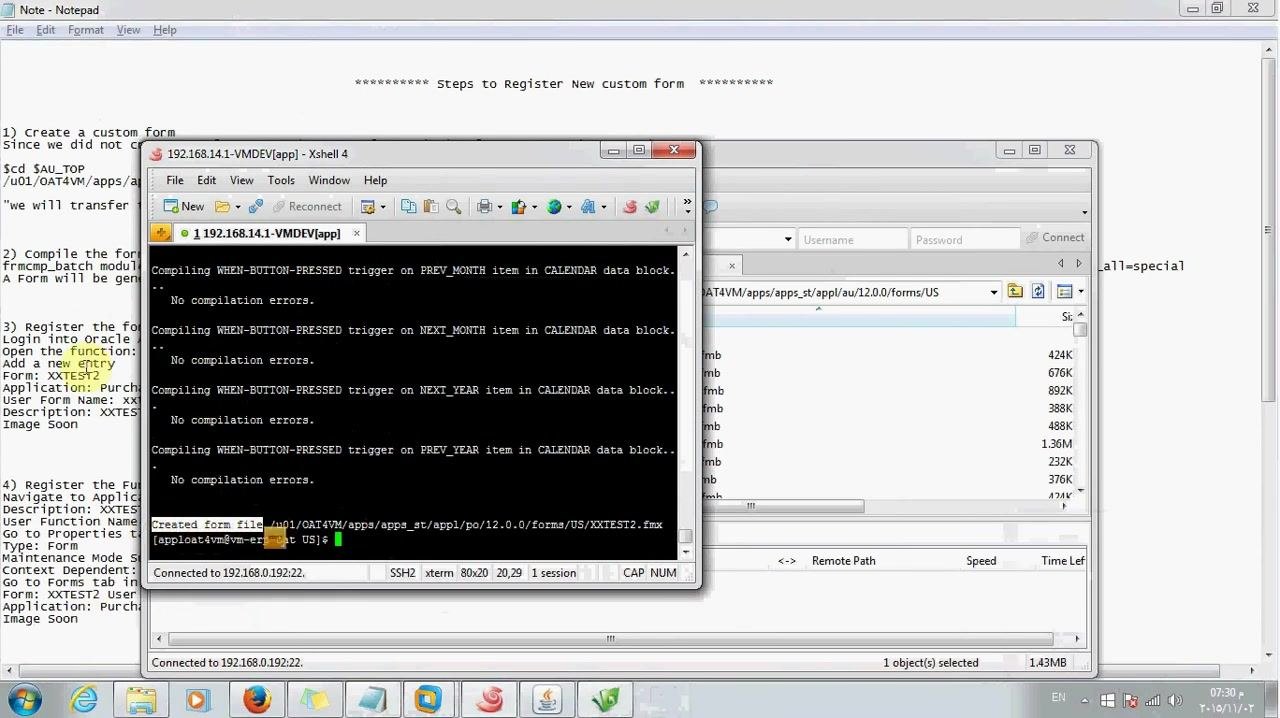Click the next tab arrow in Xftp
This screenshot has height=718, width=1280.
[1078, 264]
